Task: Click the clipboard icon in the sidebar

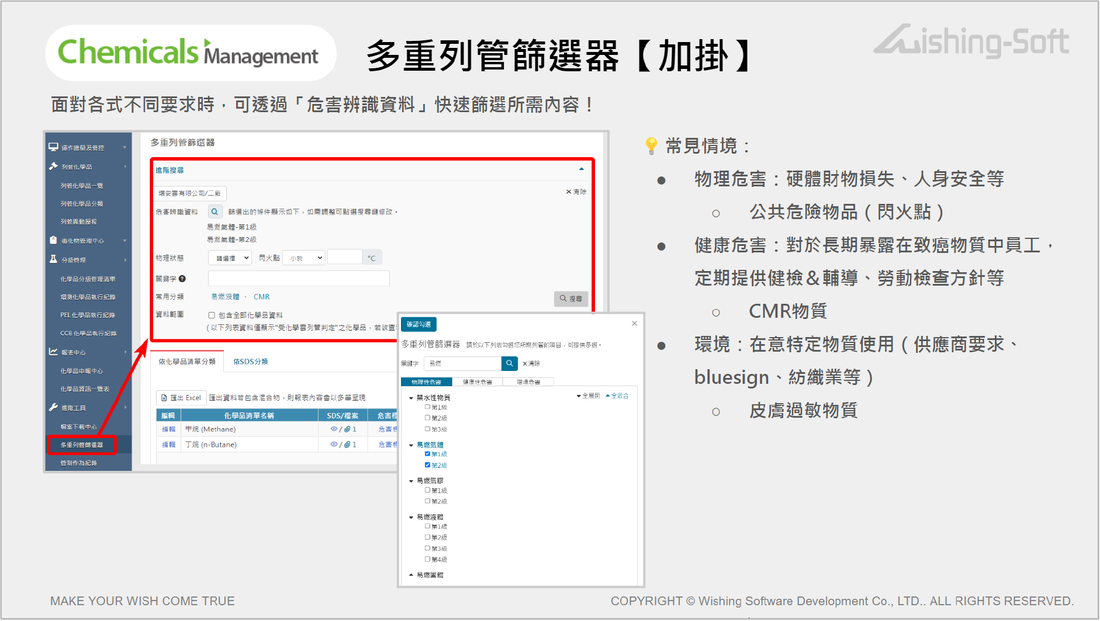Action: [53, 240]
